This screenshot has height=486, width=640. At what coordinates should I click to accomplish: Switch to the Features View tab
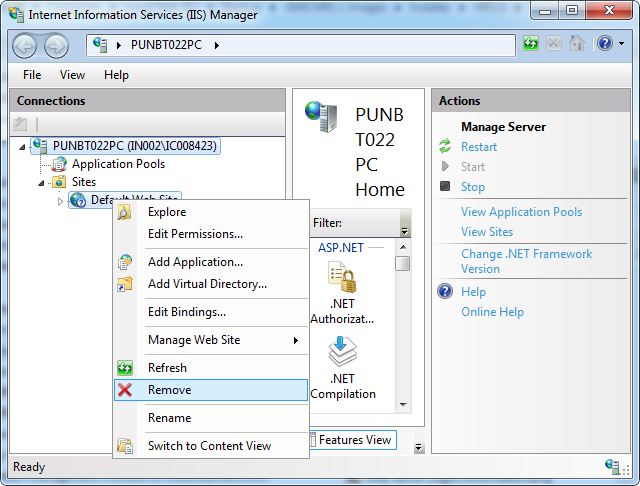click(x=354, y=440)
